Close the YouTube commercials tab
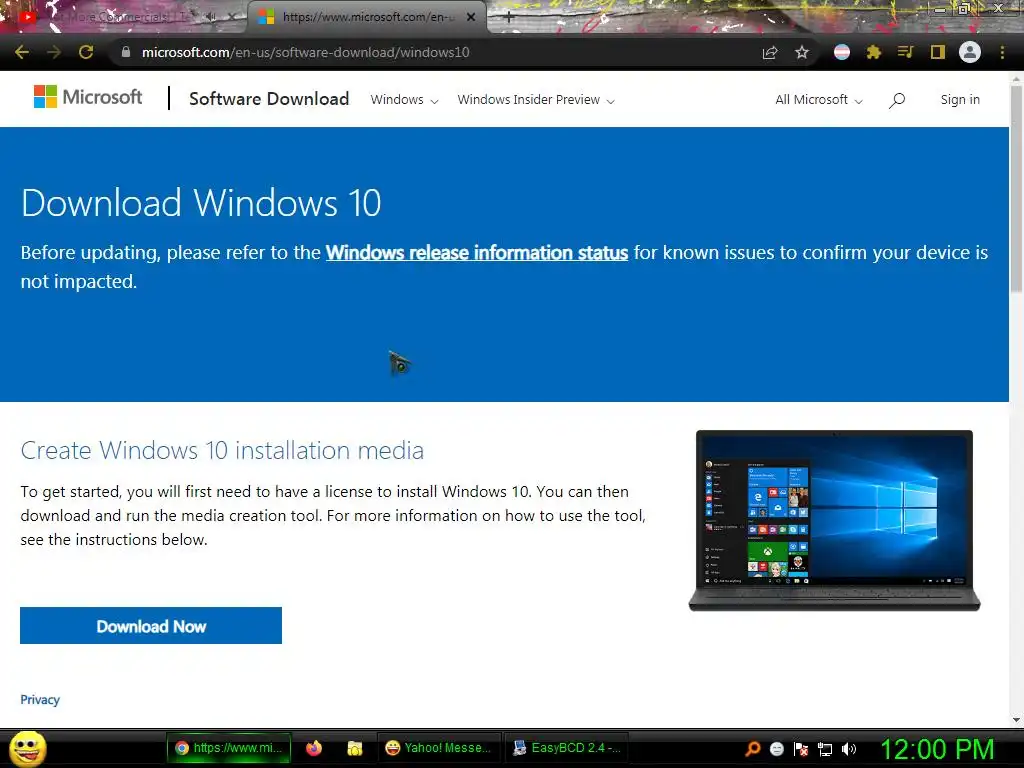Viewport: 1024px width, 768px height. [x=231, y=17]
